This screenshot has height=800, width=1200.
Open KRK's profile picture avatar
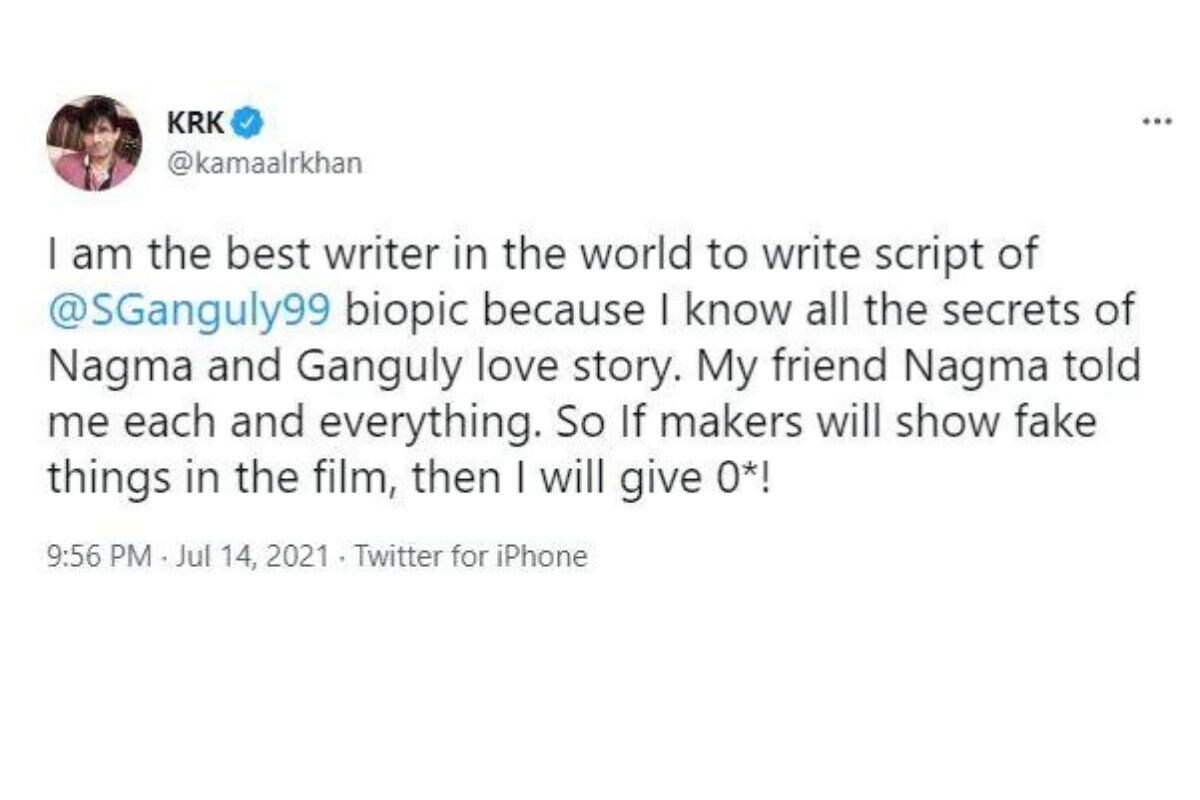(x=94, y=143)
